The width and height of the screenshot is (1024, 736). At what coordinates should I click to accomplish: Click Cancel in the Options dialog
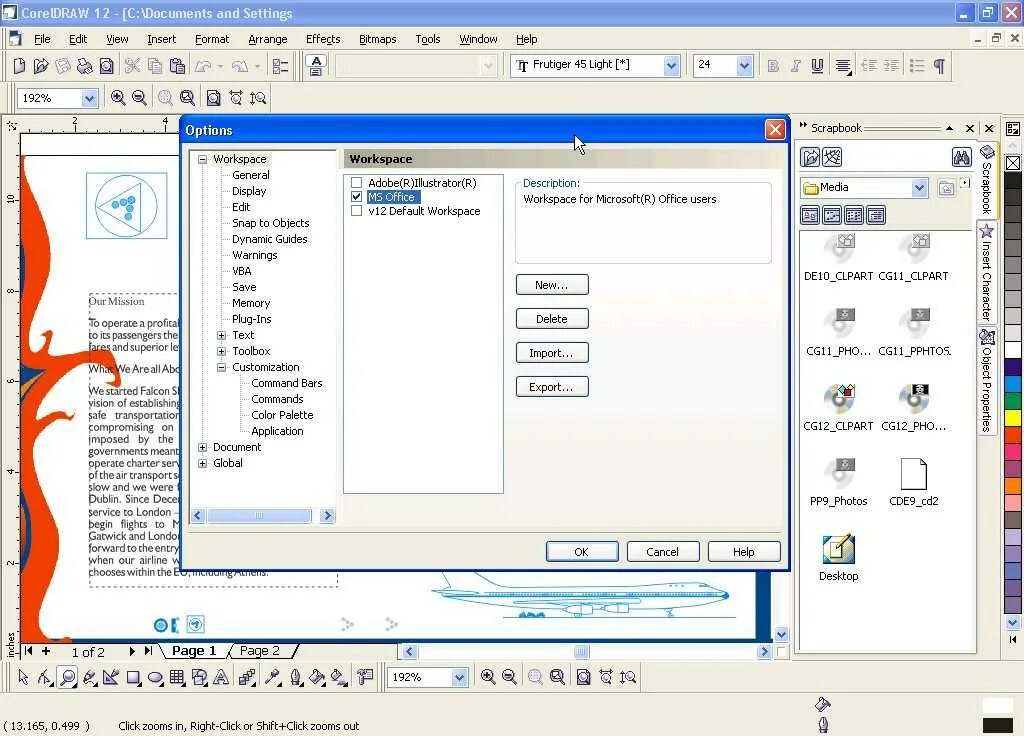[x=663, y=552]
